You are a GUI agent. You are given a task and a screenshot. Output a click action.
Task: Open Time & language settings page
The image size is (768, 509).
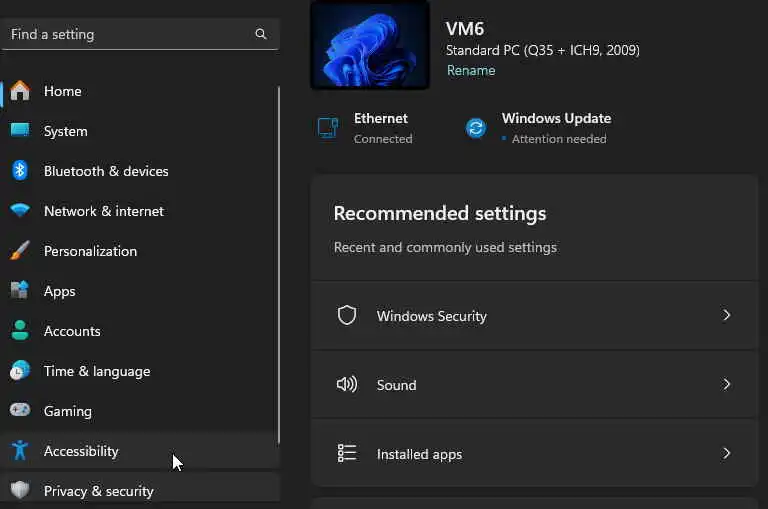click(96, 371)
